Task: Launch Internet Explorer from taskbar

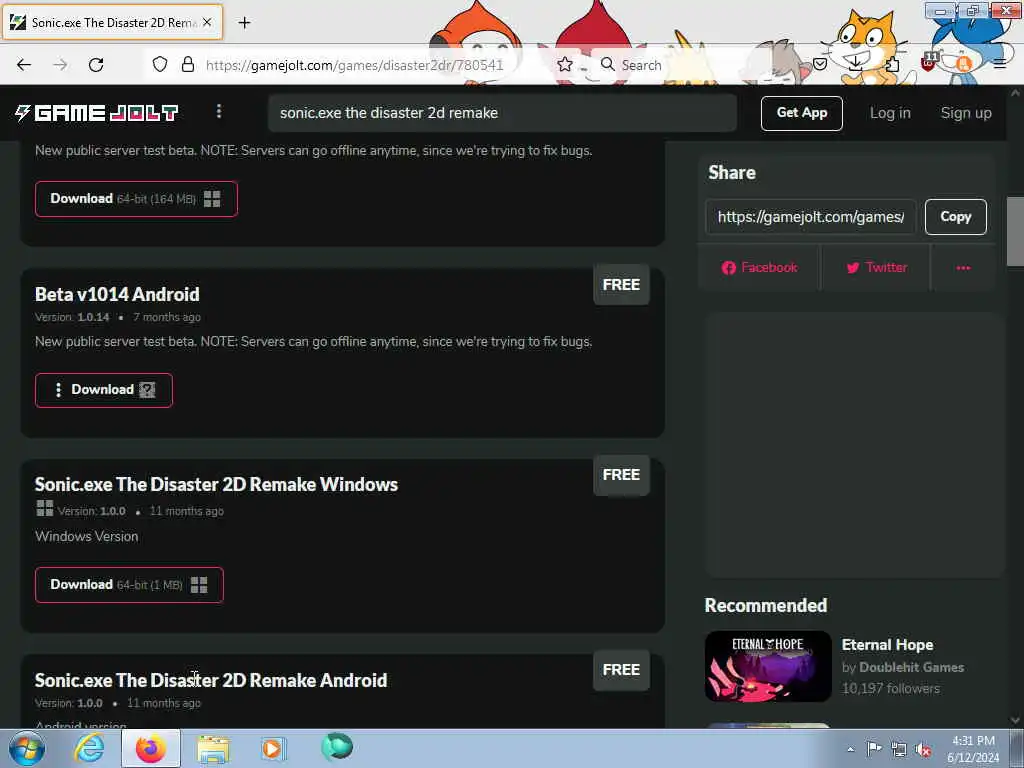Action: pyautogui.click(x=89, y=748)
